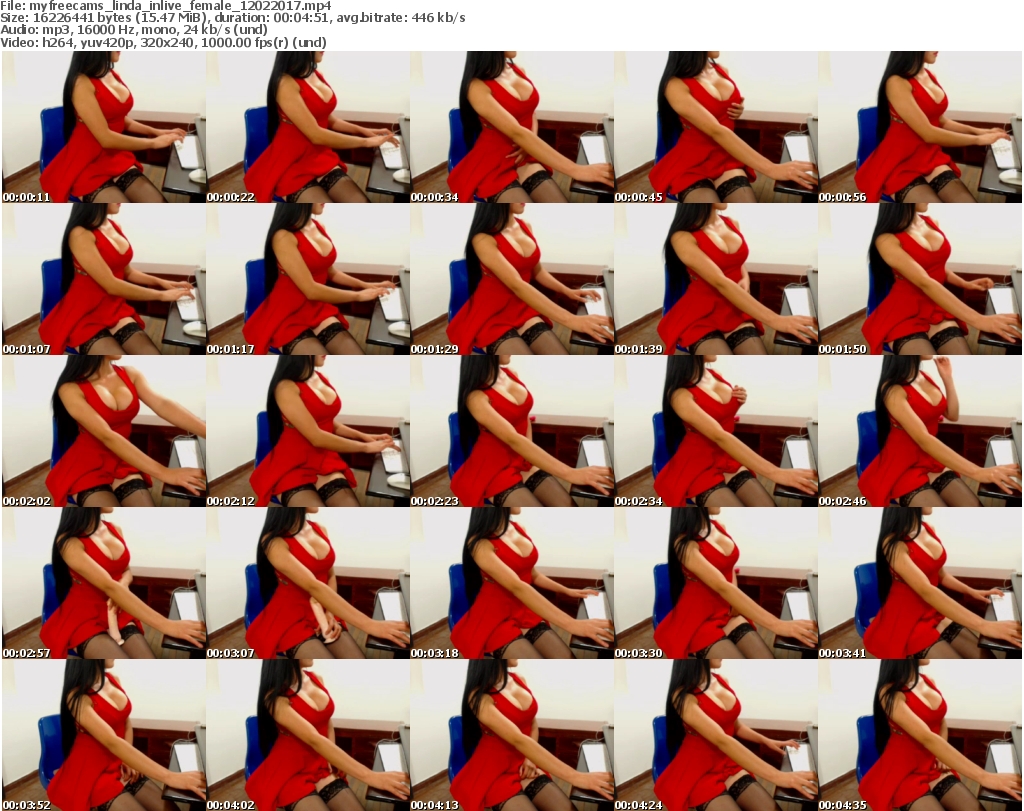
Task: Pick the frame at 00:04:13
Action: point(512,735)
